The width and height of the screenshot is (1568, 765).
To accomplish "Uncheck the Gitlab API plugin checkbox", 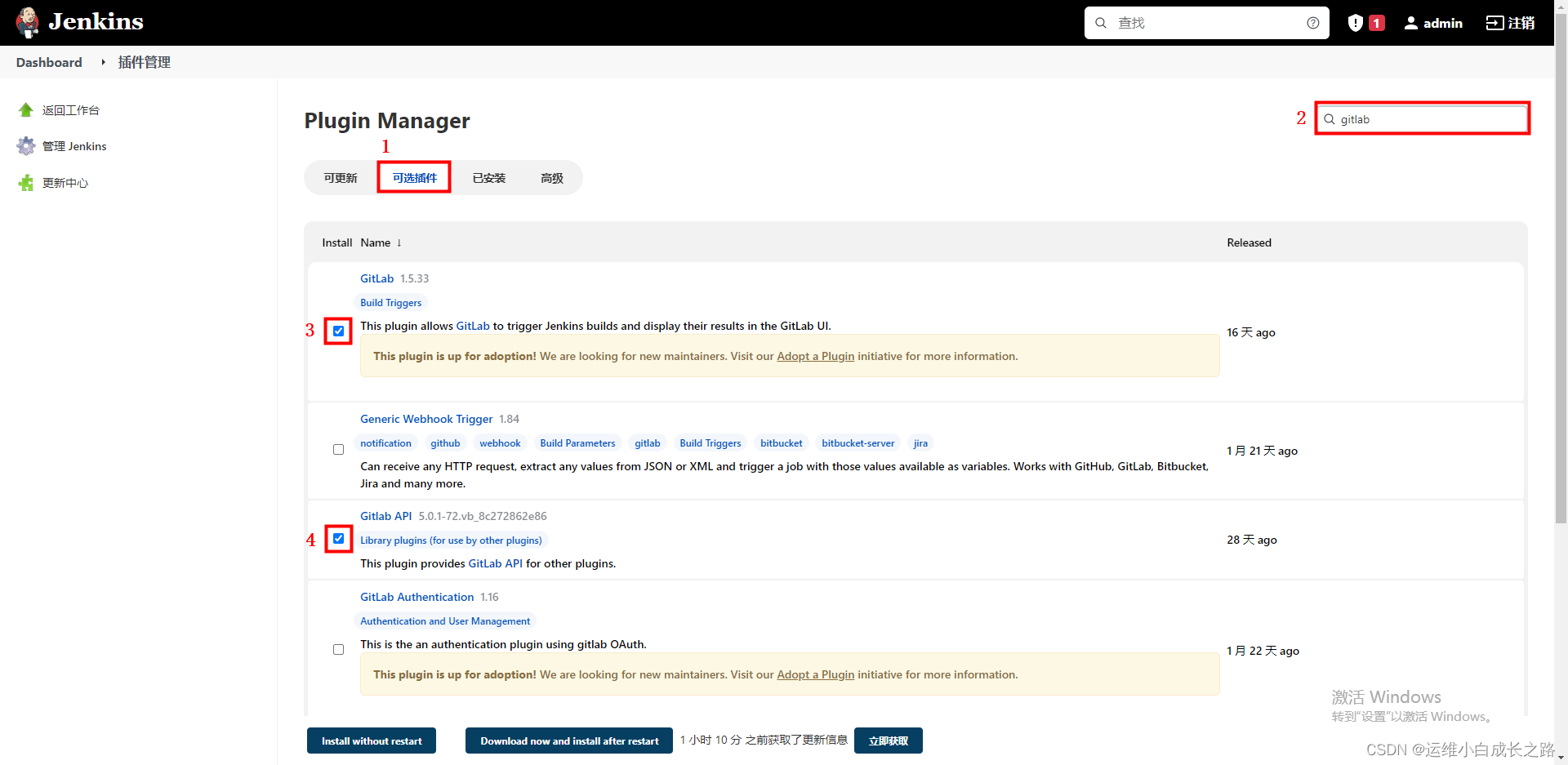I will coord(338,539).
